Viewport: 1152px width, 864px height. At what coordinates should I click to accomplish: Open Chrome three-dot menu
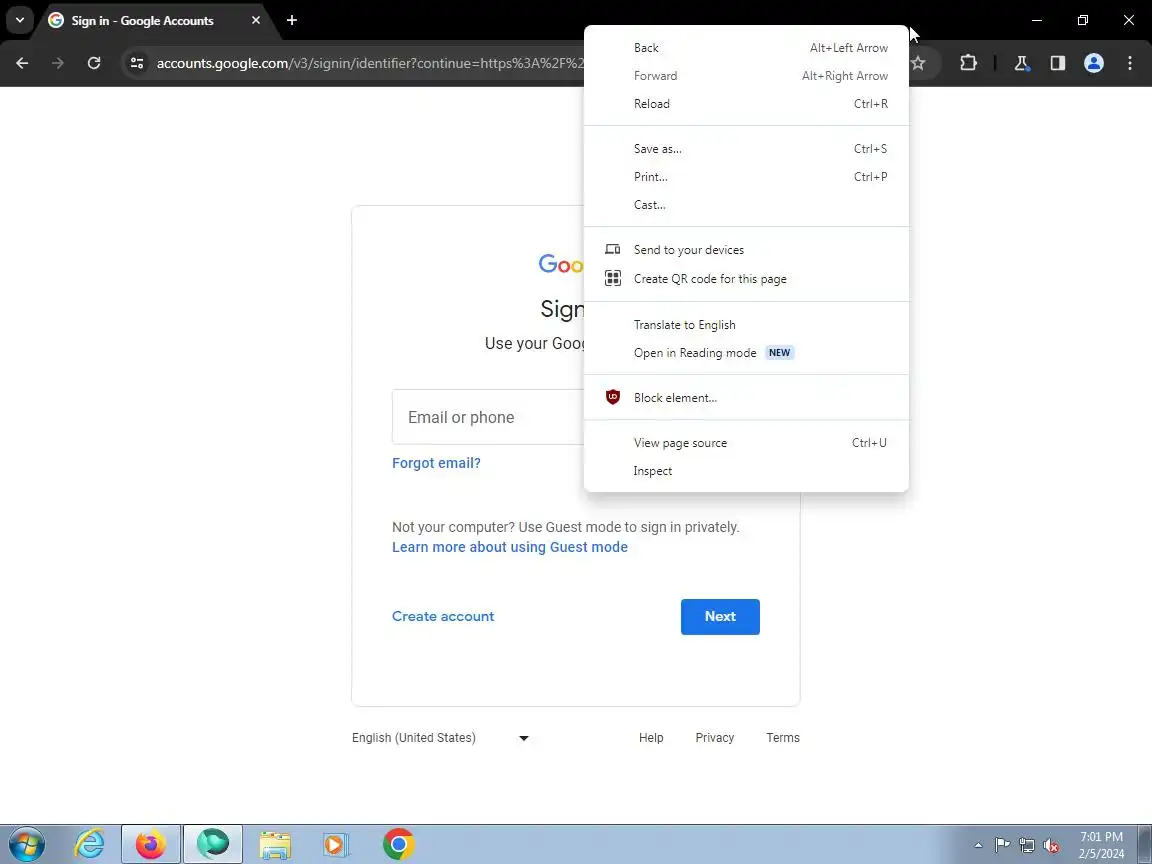point(1130,63)
